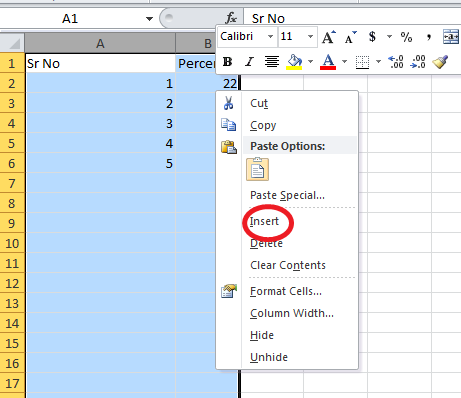Image resolution: width=461 pixels, height=398 pixels.
Task: Click the Merge and Center icon
Action: pyautogui.click(x=450, y=36)
